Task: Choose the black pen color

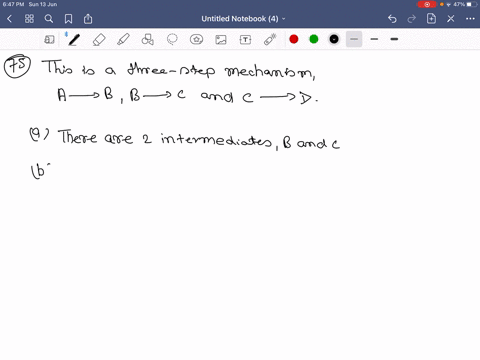Action: [334, 39]
